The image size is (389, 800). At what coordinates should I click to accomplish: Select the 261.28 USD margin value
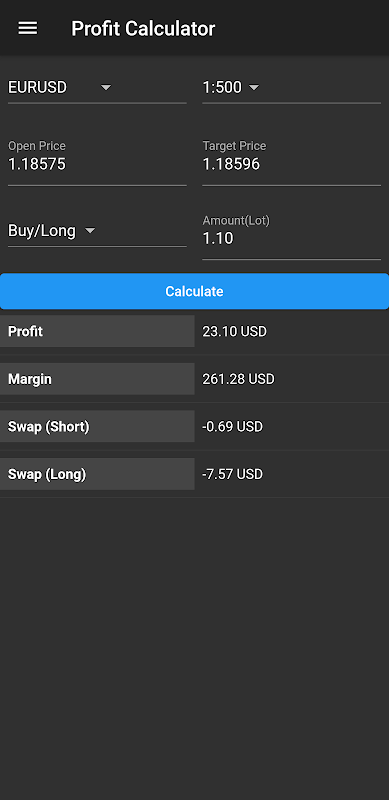click(238, 379)
